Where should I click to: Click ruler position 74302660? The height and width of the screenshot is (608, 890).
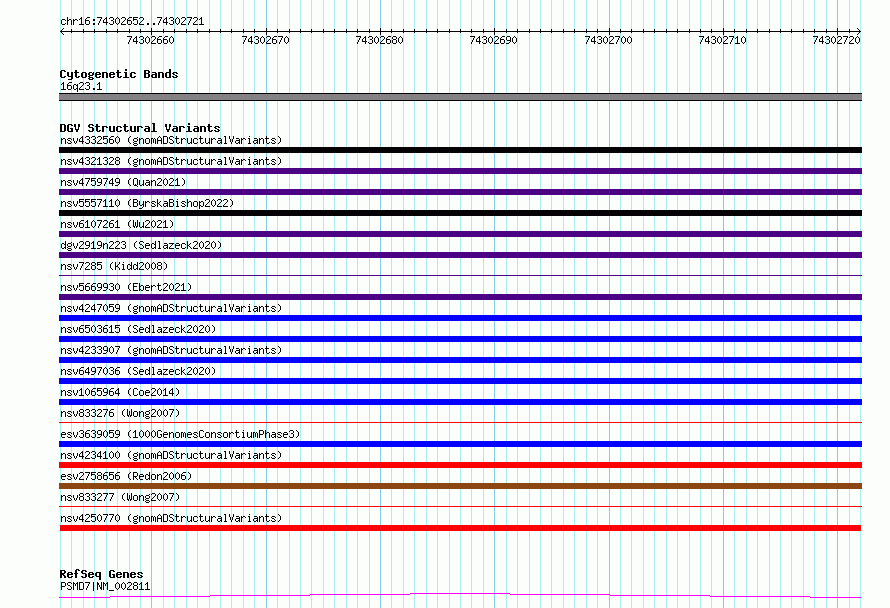coord(150,40)
